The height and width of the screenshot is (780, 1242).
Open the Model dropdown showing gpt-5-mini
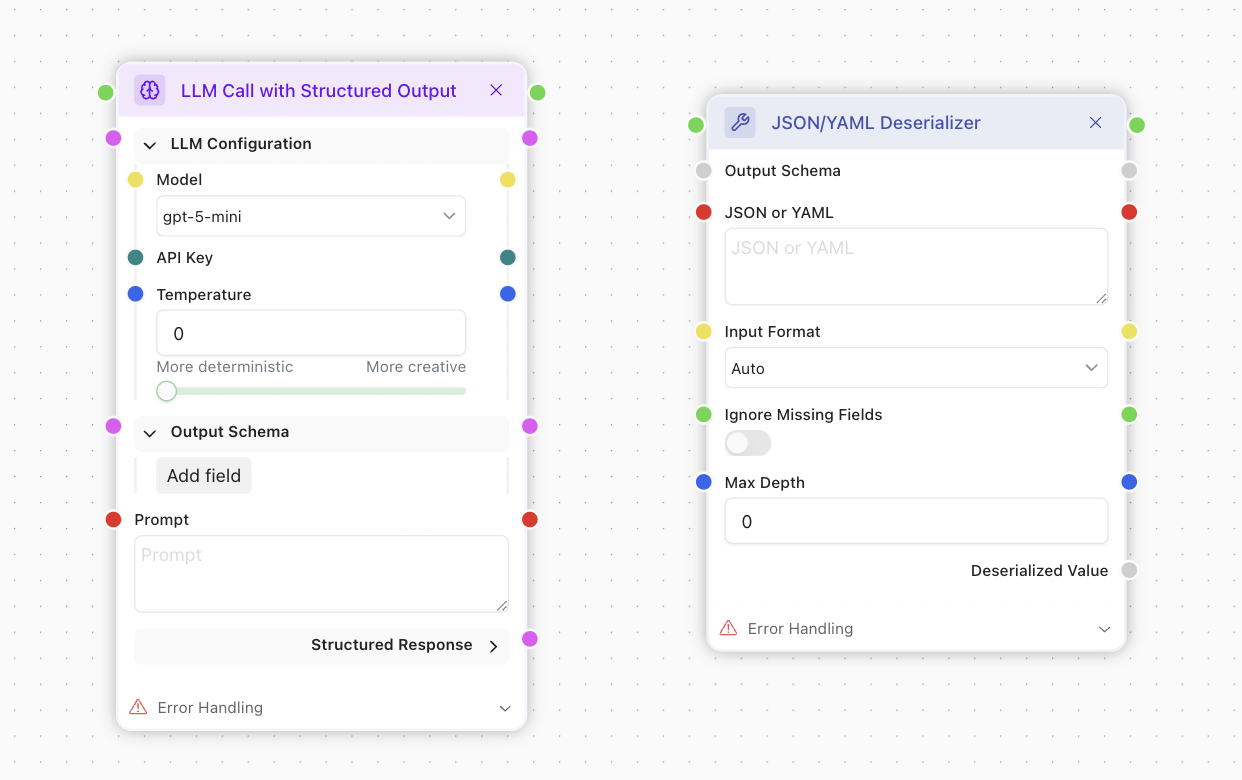311,216
